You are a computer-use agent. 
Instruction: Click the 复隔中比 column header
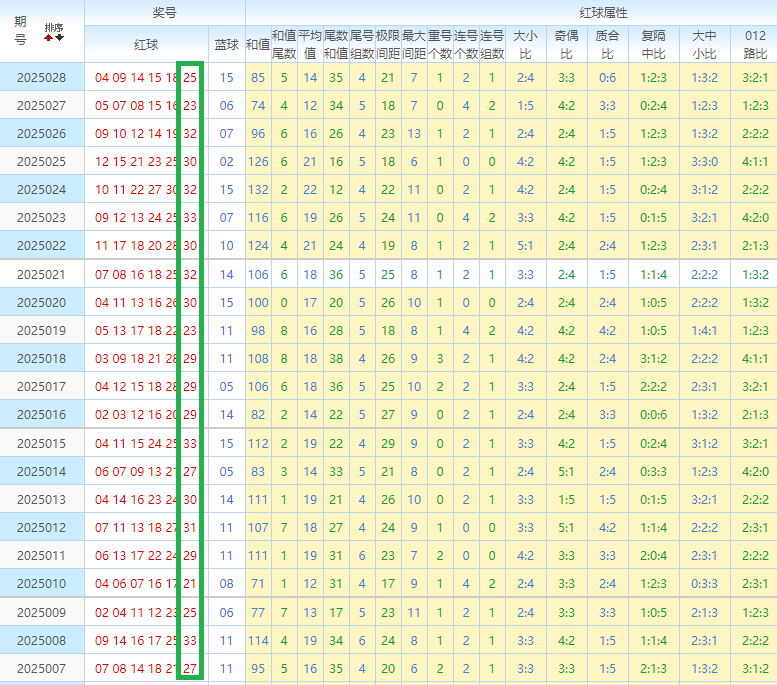[653, 45]
